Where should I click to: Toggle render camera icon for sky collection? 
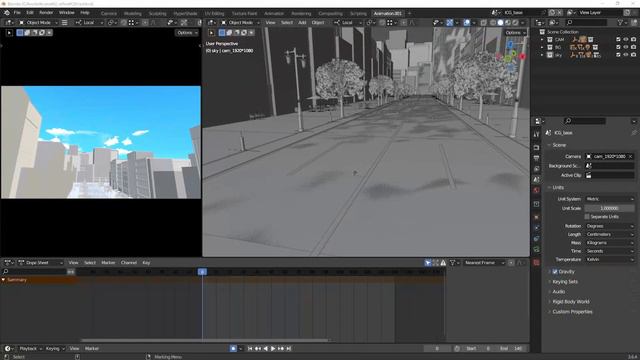click(x=633, y=55)
